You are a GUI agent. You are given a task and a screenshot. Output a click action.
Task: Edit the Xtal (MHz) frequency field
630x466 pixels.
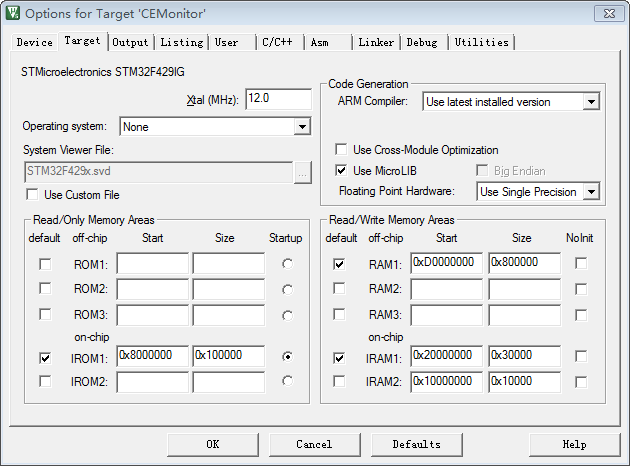point(278,99)
